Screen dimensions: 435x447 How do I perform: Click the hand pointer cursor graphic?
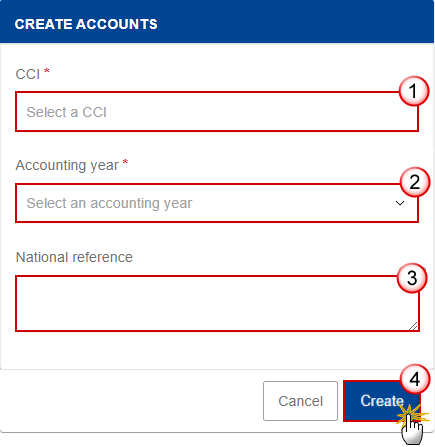tap(412, 428)
